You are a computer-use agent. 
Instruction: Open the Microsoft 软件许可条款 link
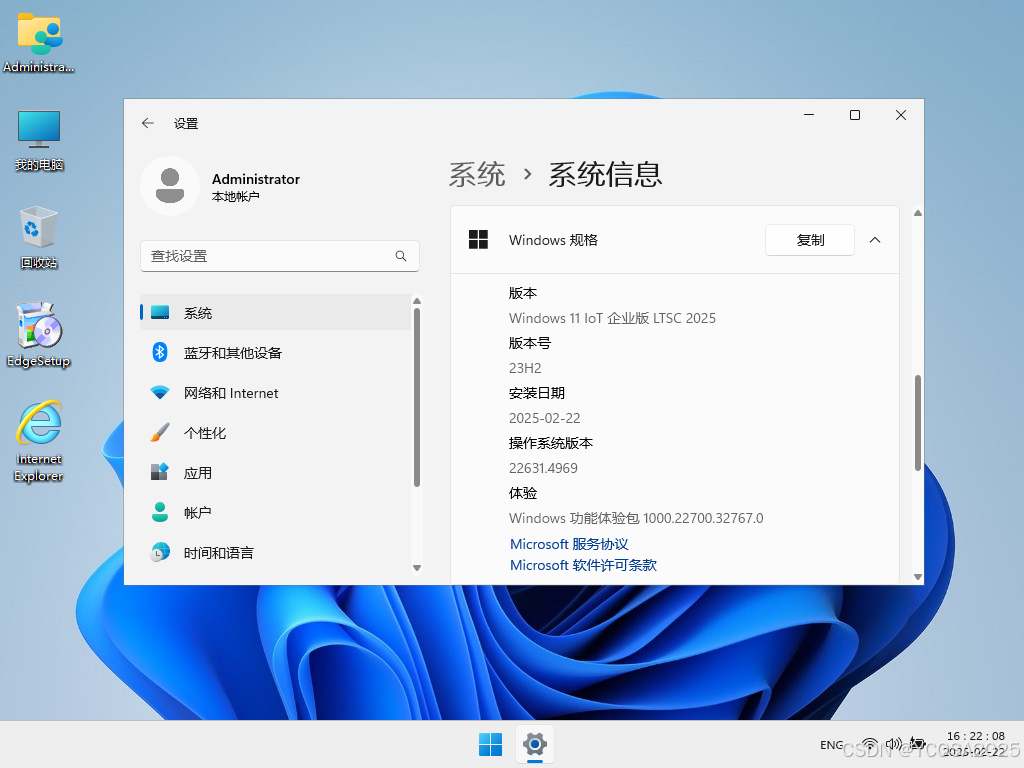click(583, 565)
